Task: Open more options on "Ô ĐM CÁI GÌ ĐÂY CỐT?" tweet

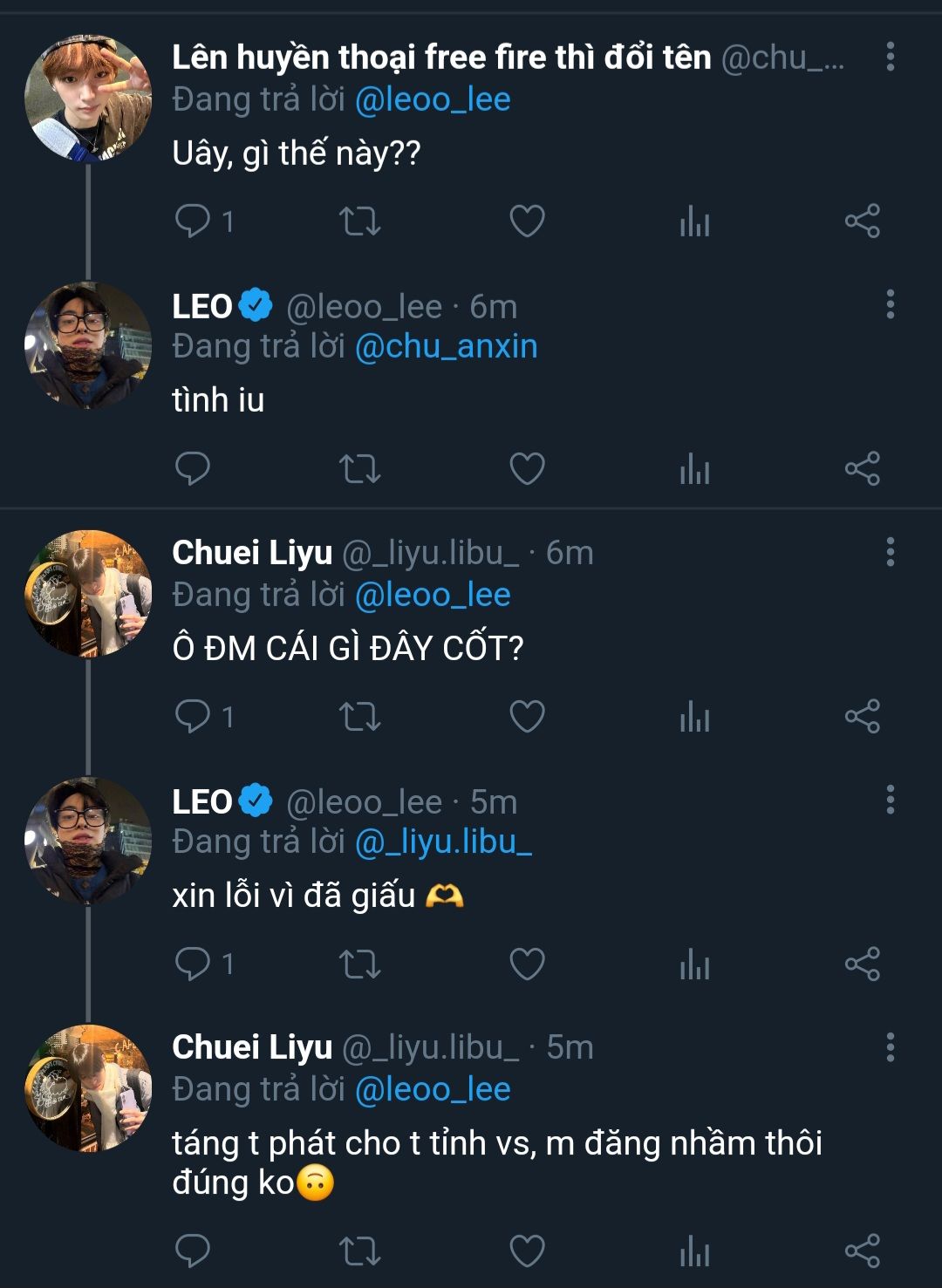Action: (x=890, y=552)
